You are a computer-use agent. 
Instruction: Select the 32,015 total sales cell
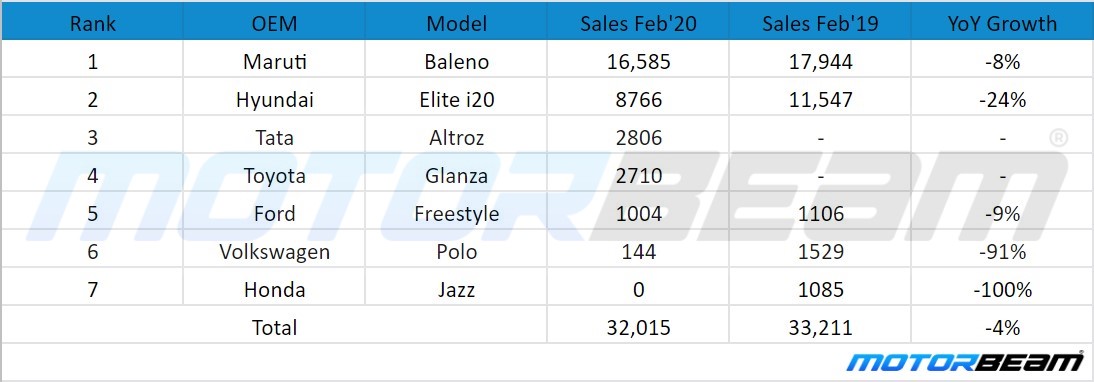point(638,327)
